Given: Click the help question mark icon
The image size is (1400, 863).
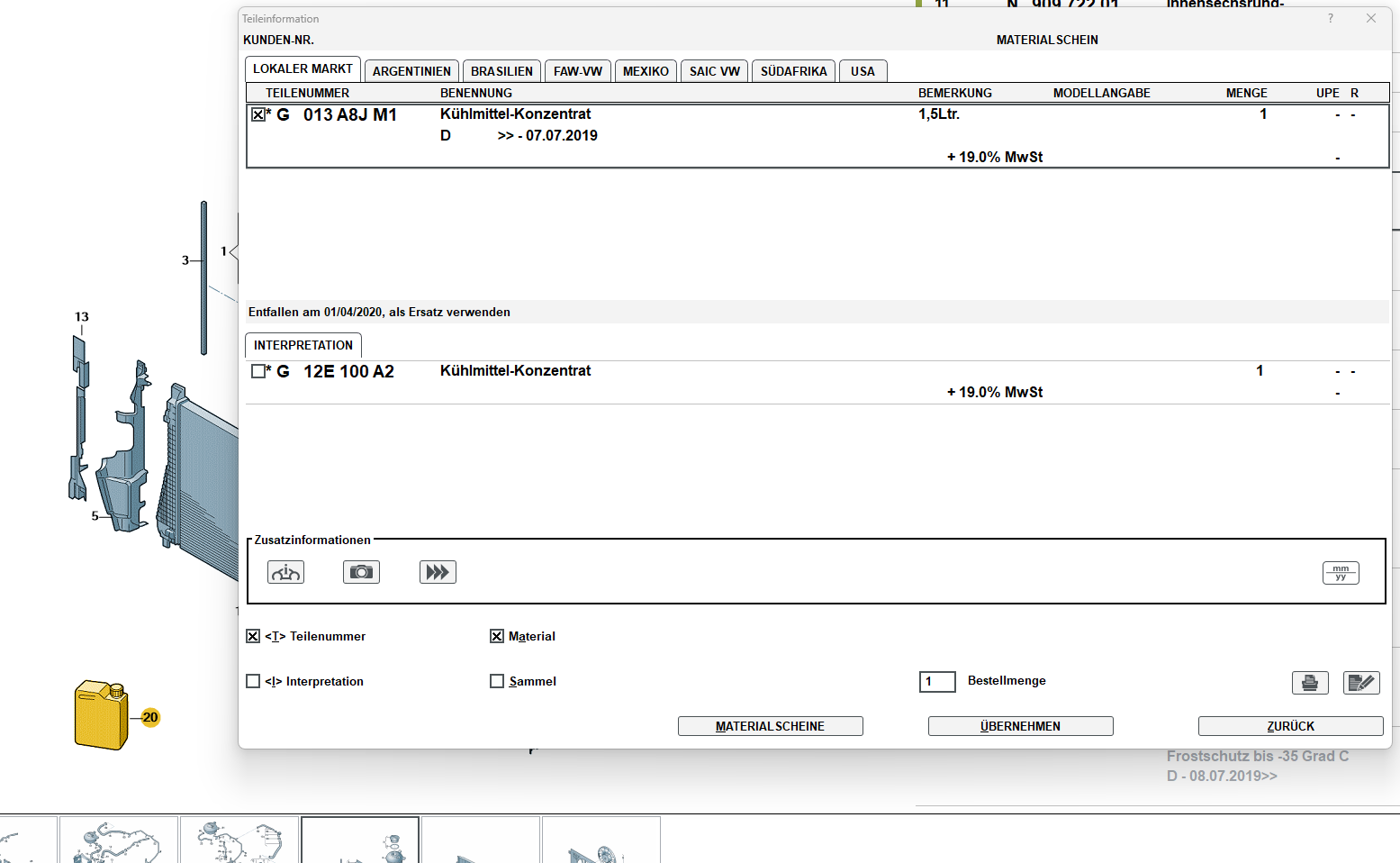Looking at the screenshot, I should [x=1330, y=18].
